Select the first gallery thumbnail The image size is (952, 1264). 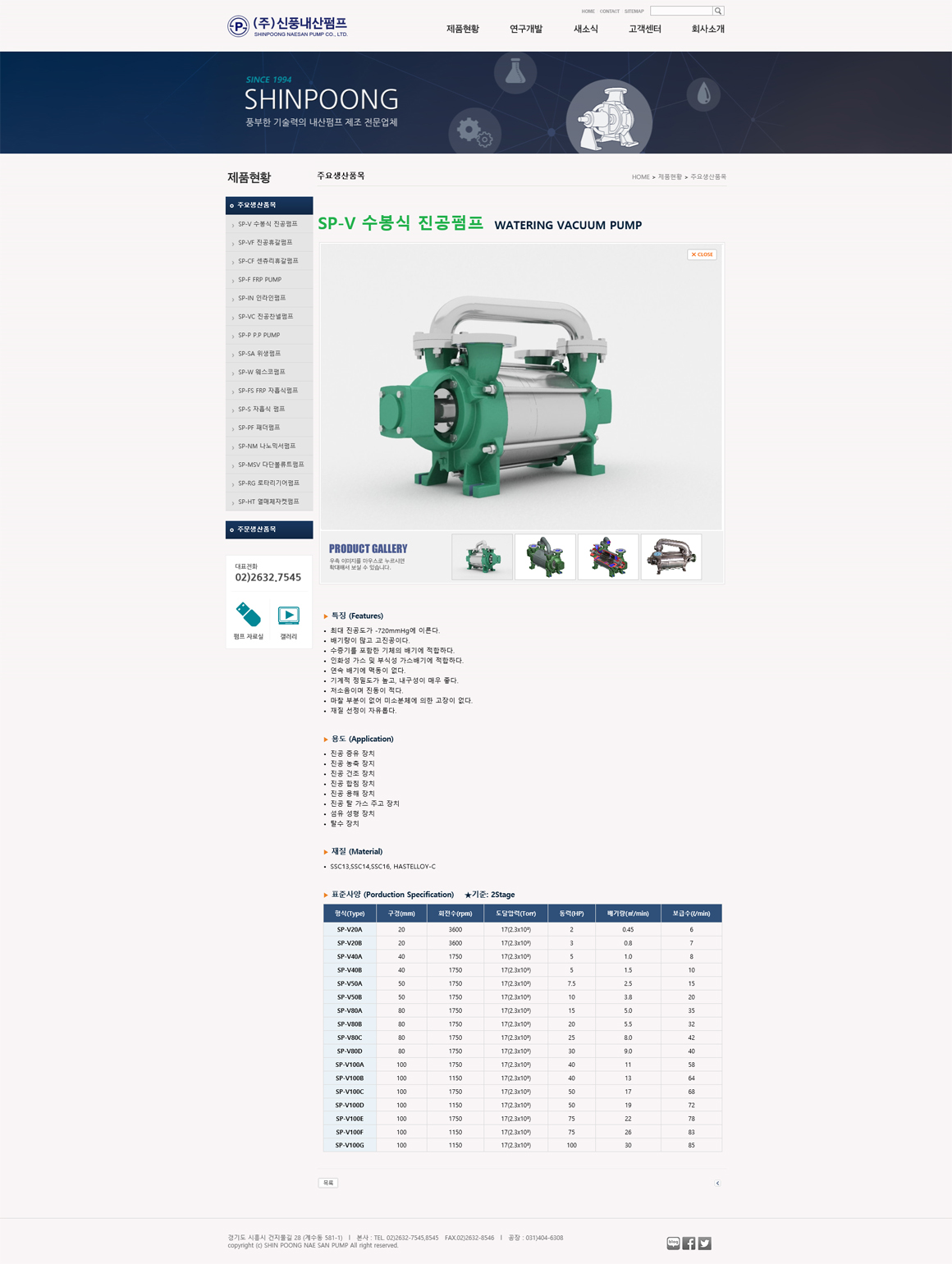[482, 556]
